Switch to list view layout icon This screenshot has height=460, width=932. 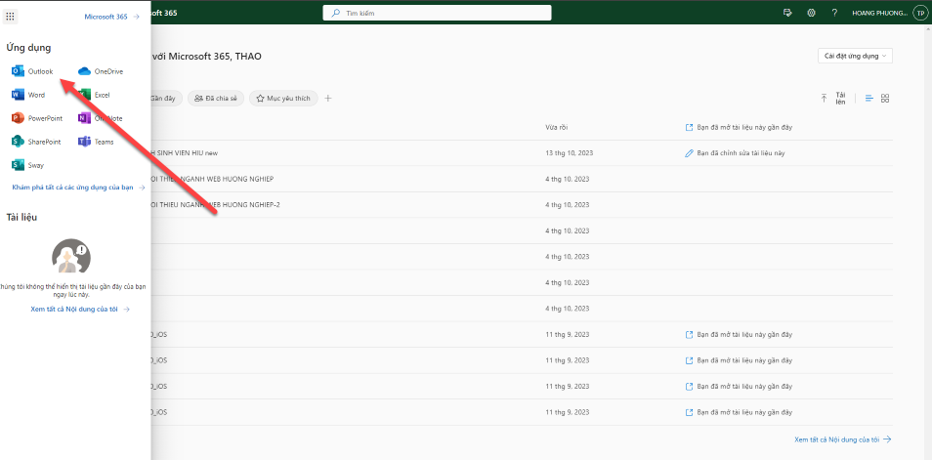[x=869, y=99]
